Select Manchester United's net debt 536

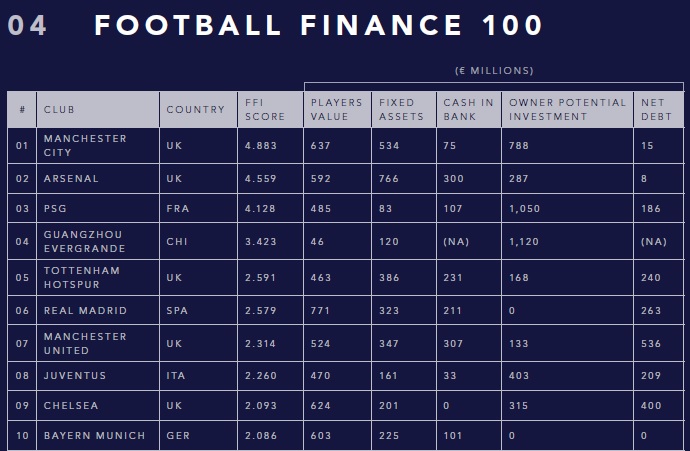point(651,344)
